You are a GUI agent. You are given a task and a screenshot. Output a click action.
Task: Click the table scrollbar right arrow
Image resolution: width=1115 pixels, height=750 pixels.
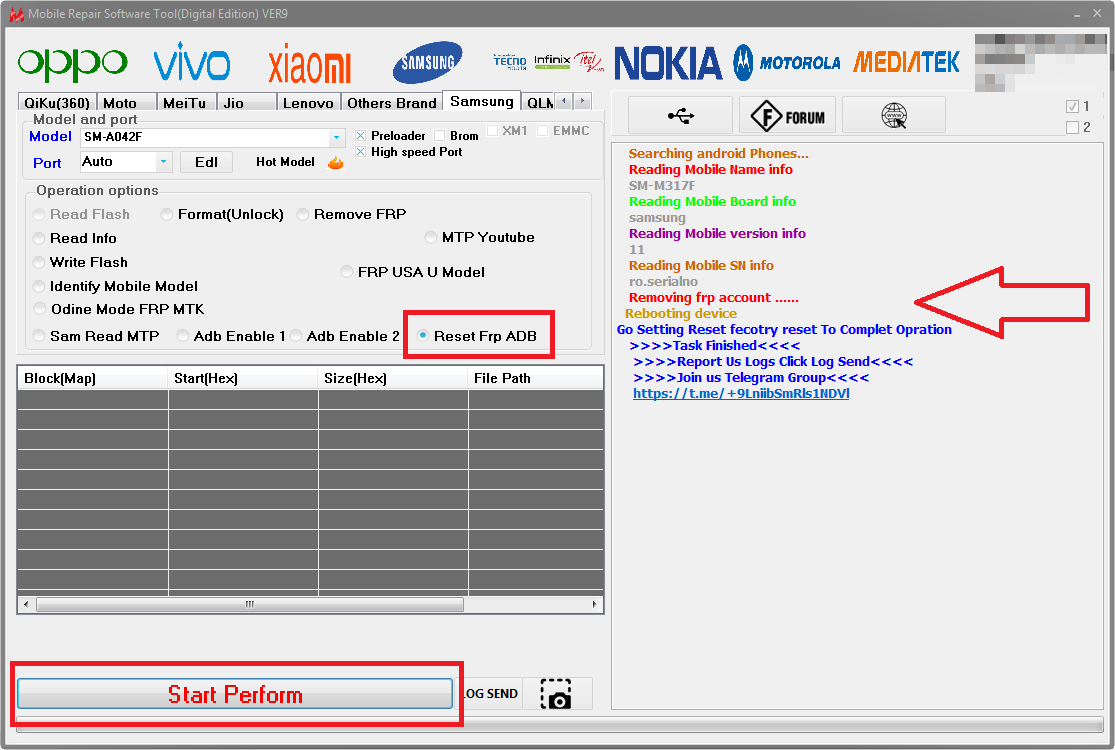(594, 604)
